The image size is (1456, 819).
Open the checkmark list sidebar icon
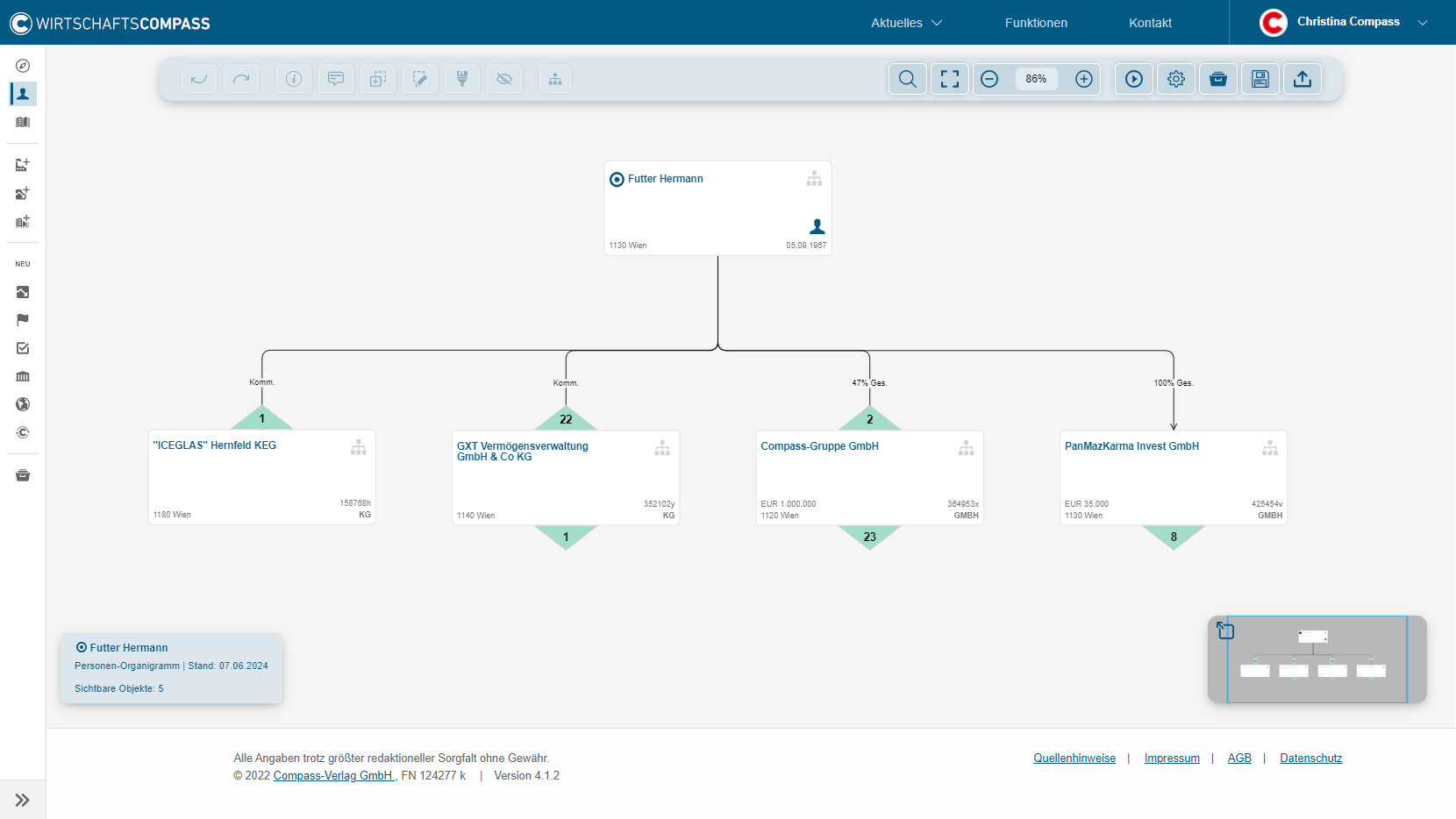[23, 348]
